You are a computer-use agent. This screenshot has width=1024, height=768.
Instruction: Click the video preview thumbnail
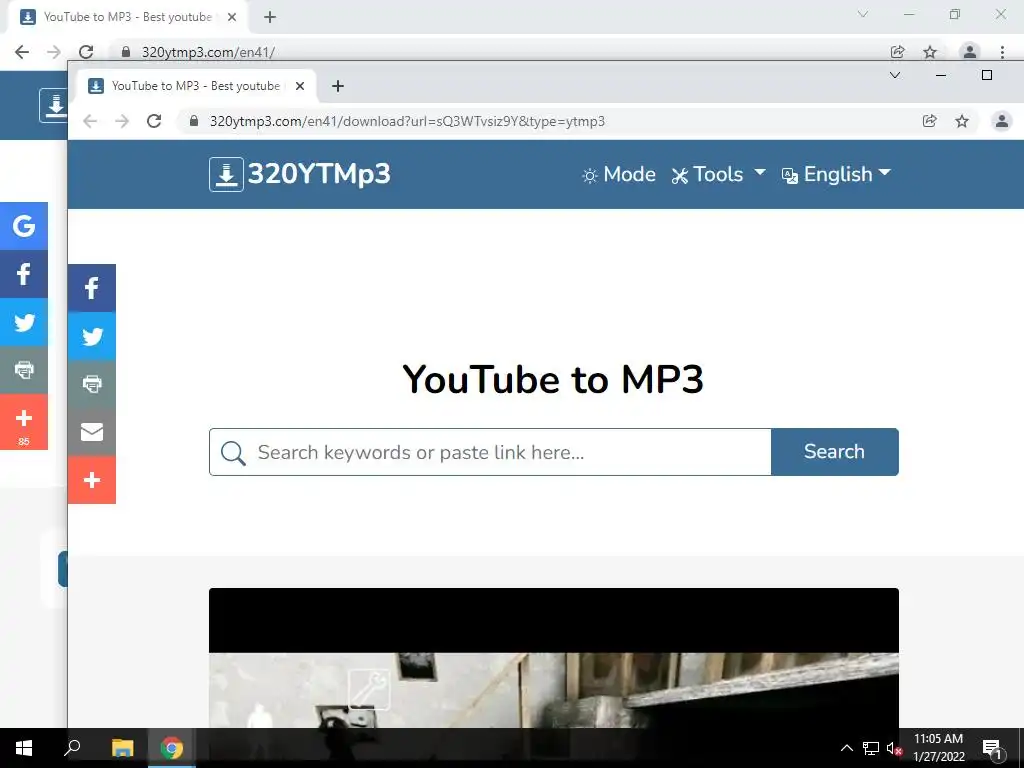554,658
